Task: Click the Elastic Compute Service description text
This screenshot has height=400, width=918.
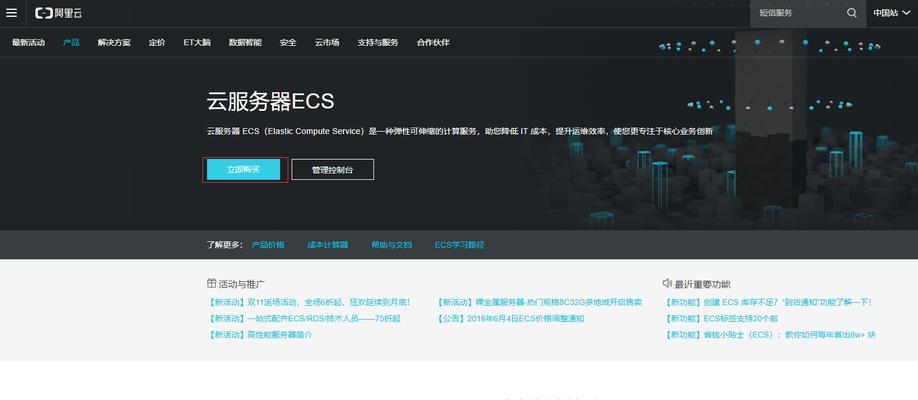Action: 460,131
